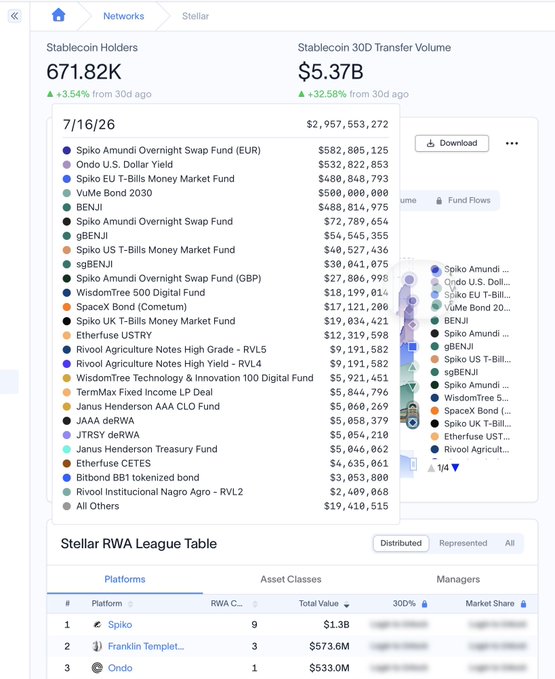Toggle Spiko US T-Bill... legend entry
Screen dimensions: 555x679
click(471, 359)
